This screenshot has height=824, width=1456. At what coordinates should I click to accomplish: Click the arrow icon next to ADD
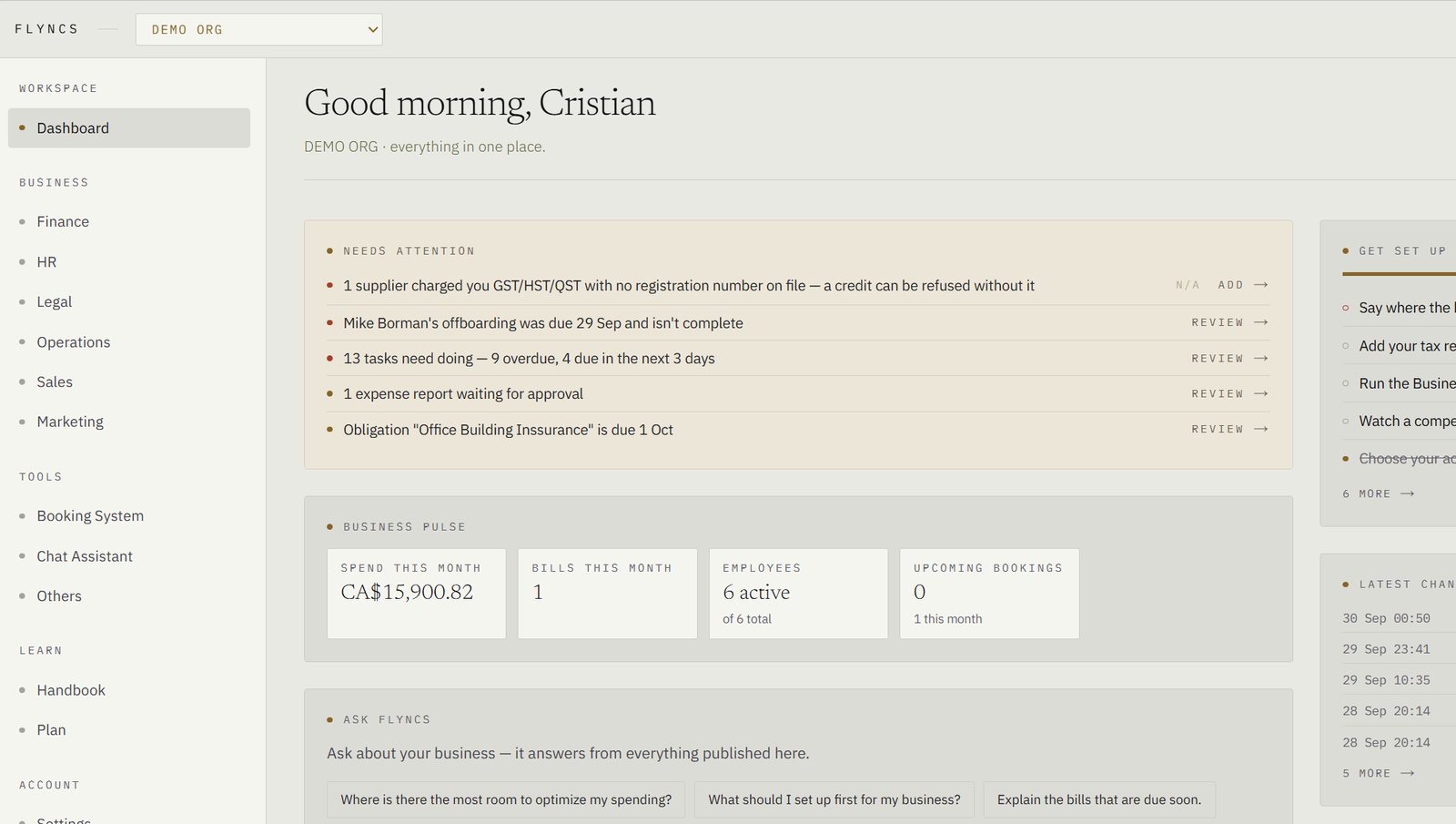(1261, 285)
